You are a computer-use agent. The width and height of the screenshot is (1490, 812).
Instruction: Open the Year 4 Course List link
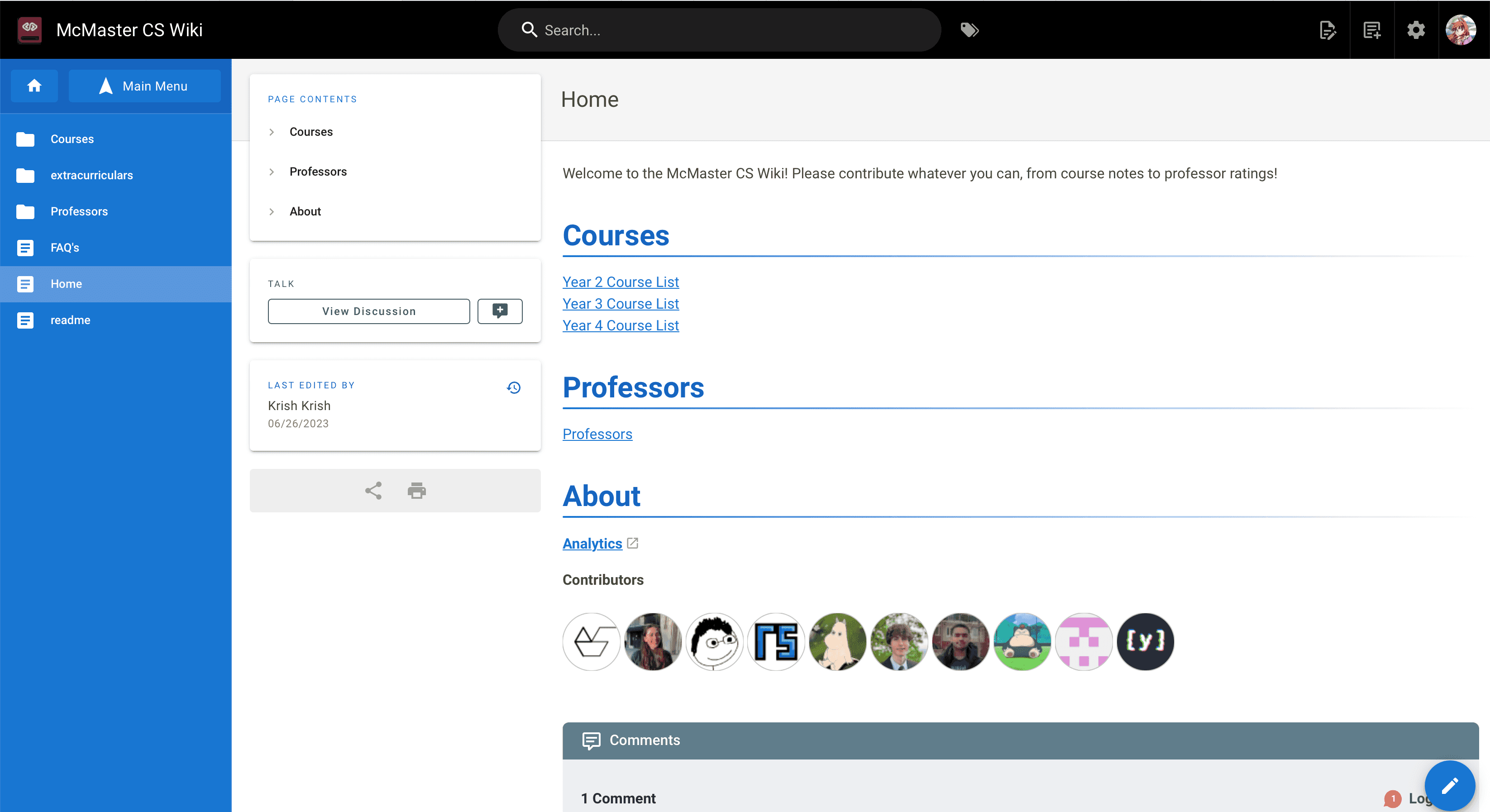click(x=621, y=325)
